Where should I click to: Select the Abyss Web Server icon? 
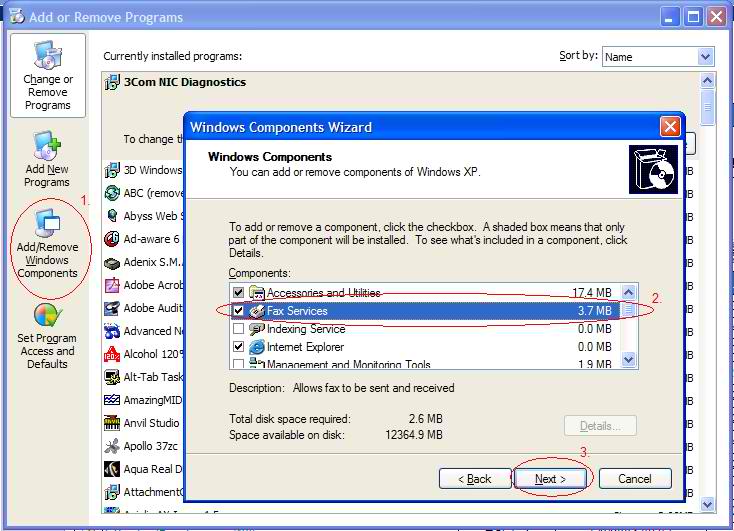point(112,216)
